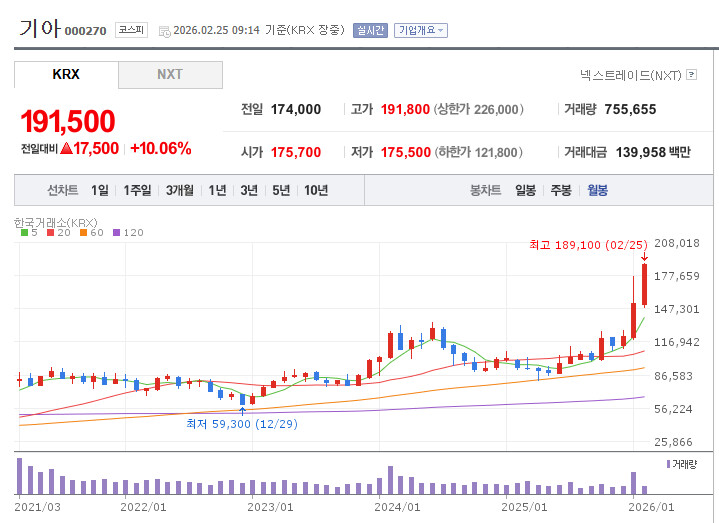
Task: Click the orange 60 moving-average legend swatch
Action: 83,232
